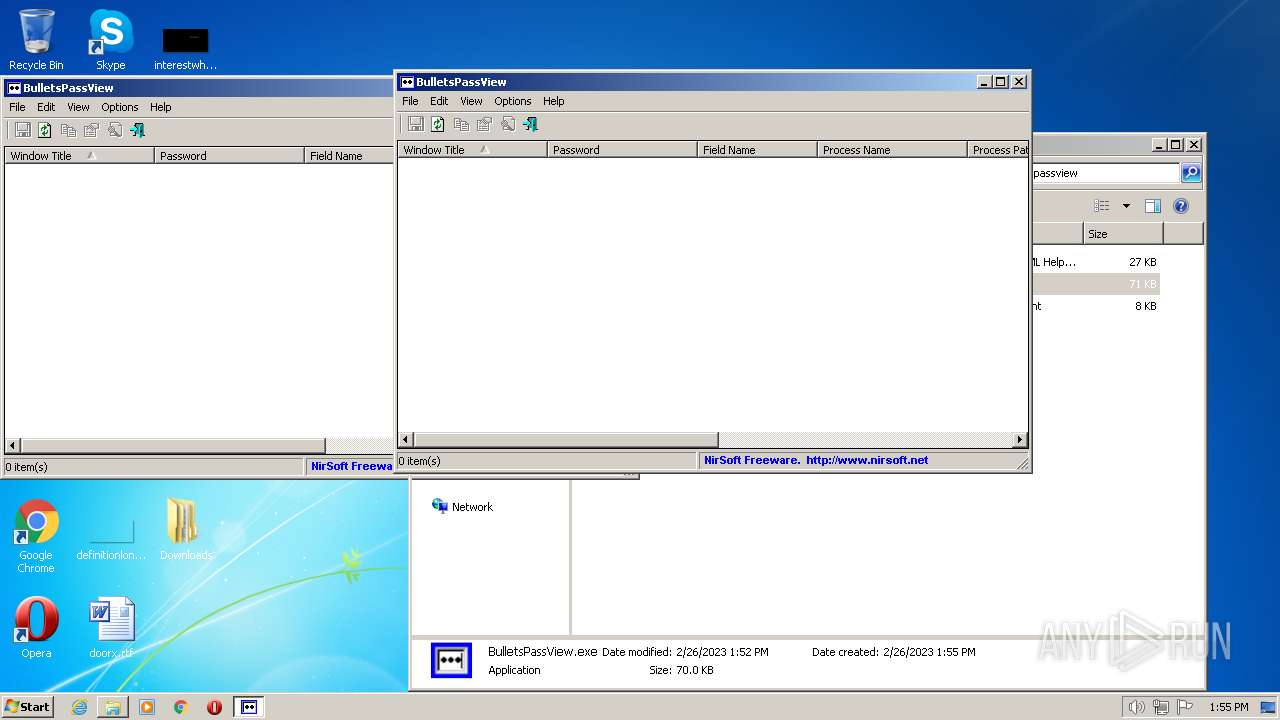Click Windows Media Player taskbar icon

pyautogui.click(x=147, y=707)
